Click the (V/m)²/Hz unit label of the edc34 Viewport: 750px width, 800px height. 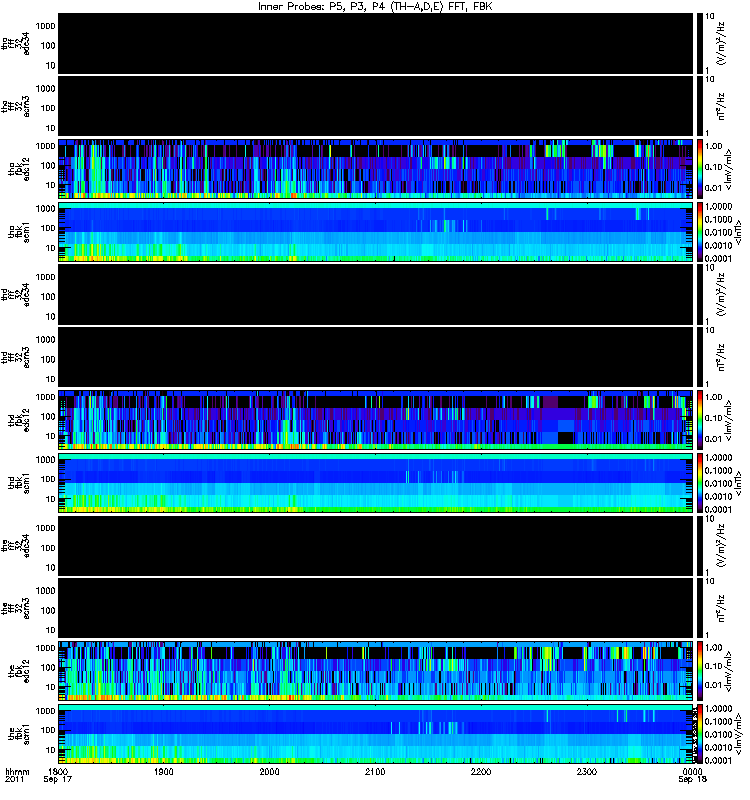[721, 545]
